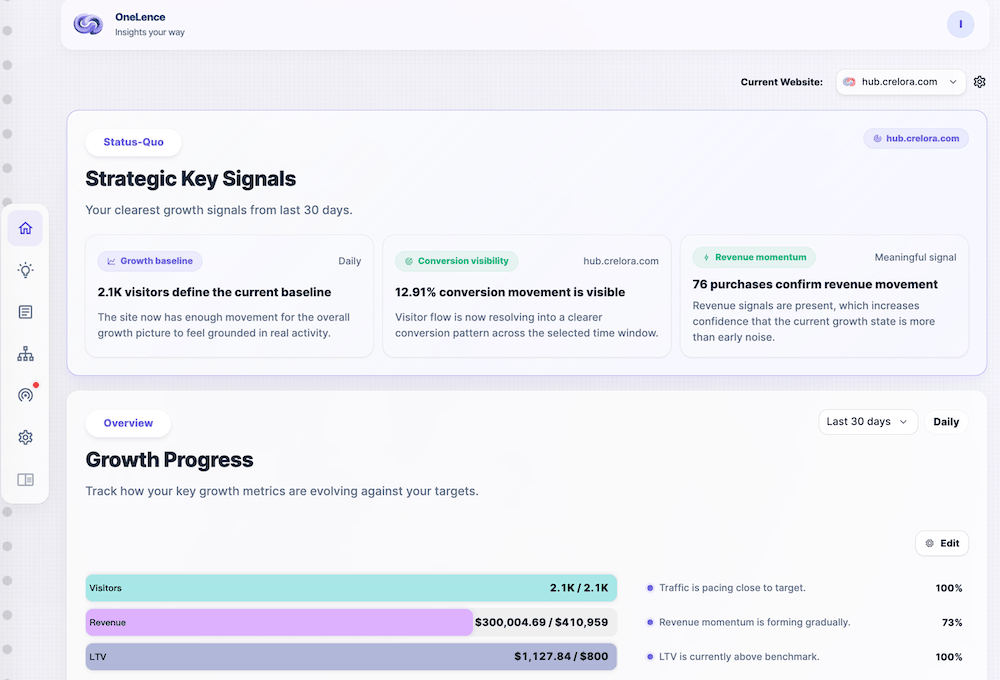Open the user avatar circle in the top right

click(x=960, y=23)
